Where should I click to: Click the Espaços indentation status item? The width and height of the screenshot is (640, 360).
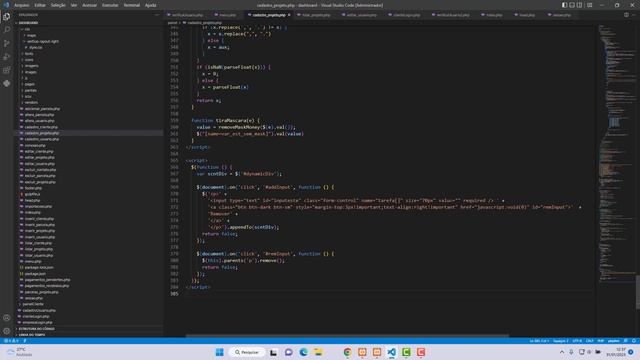[560, 341]
